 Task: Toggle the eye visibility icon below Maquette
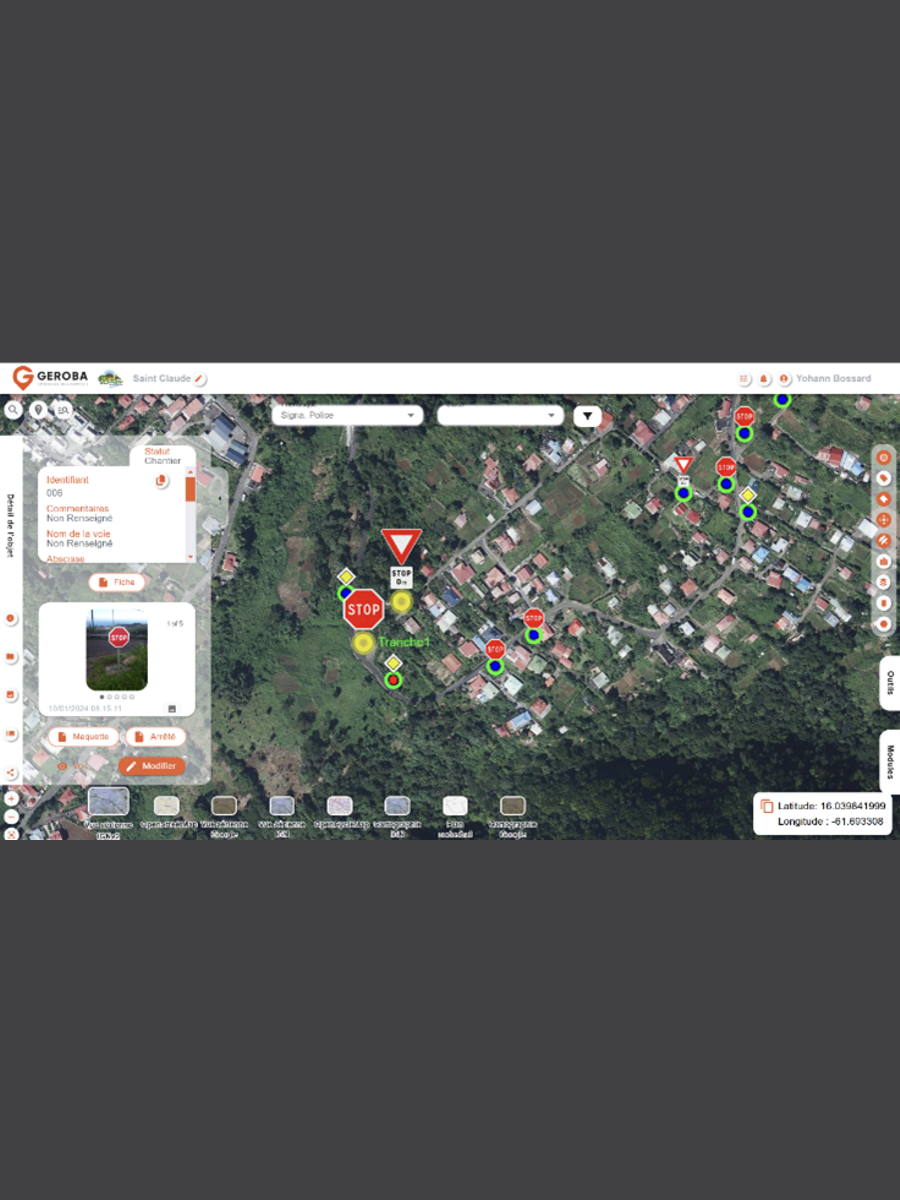(x=63, y=766)
